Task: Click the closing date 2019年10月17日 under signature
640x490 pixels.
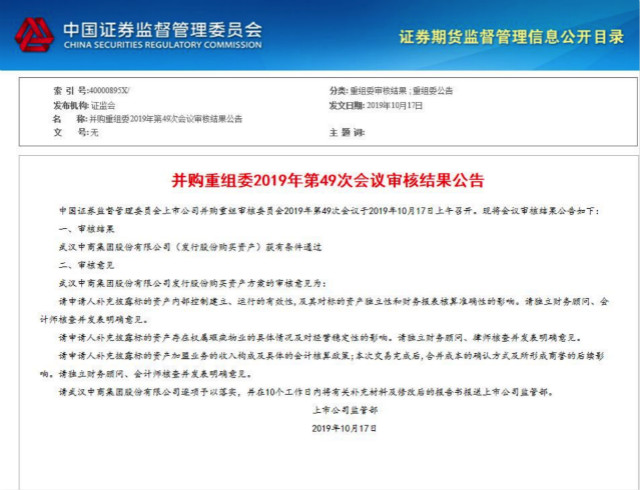Action: 344,428
